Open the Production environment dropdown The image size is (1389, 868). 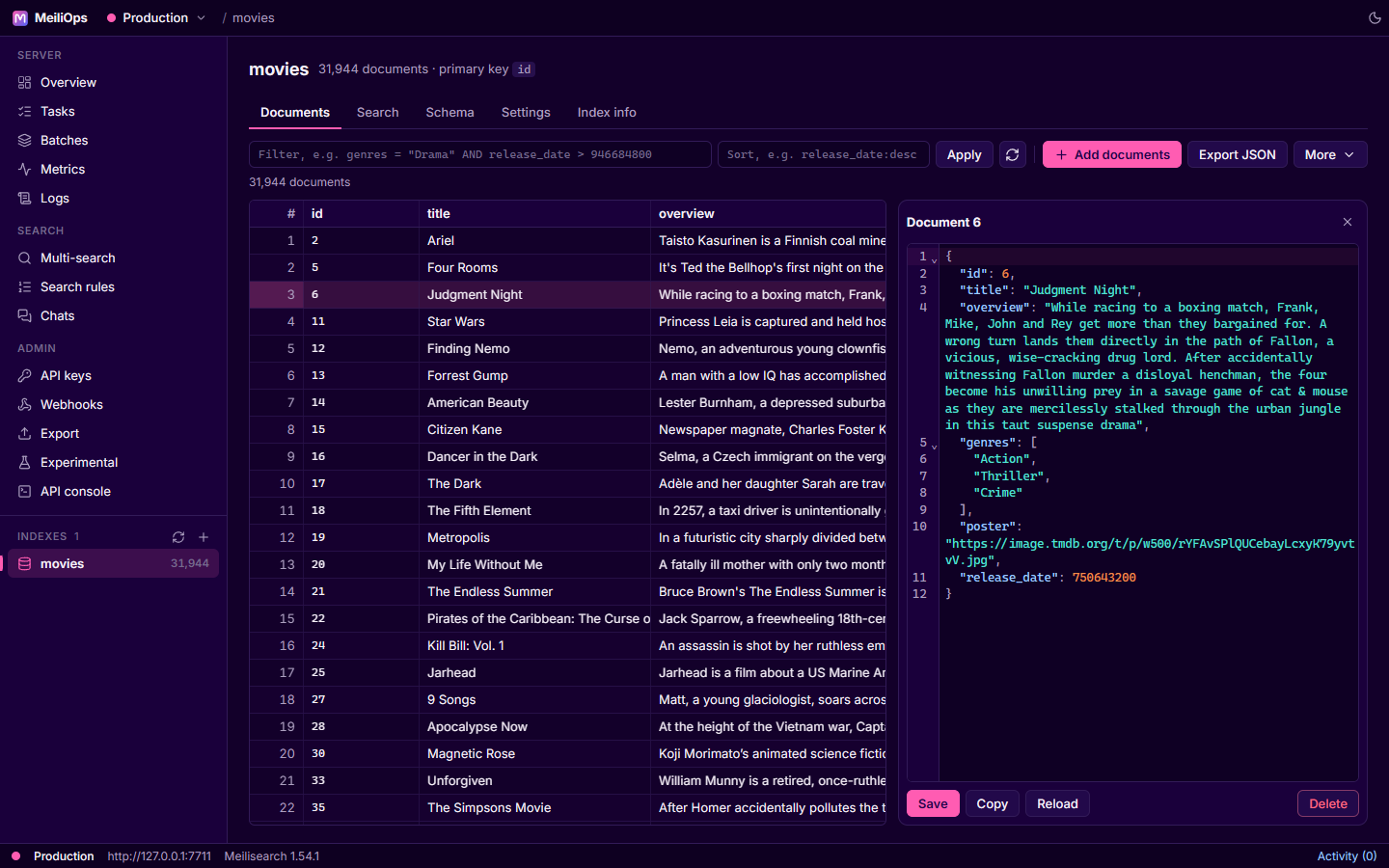(x=156, y=17)
